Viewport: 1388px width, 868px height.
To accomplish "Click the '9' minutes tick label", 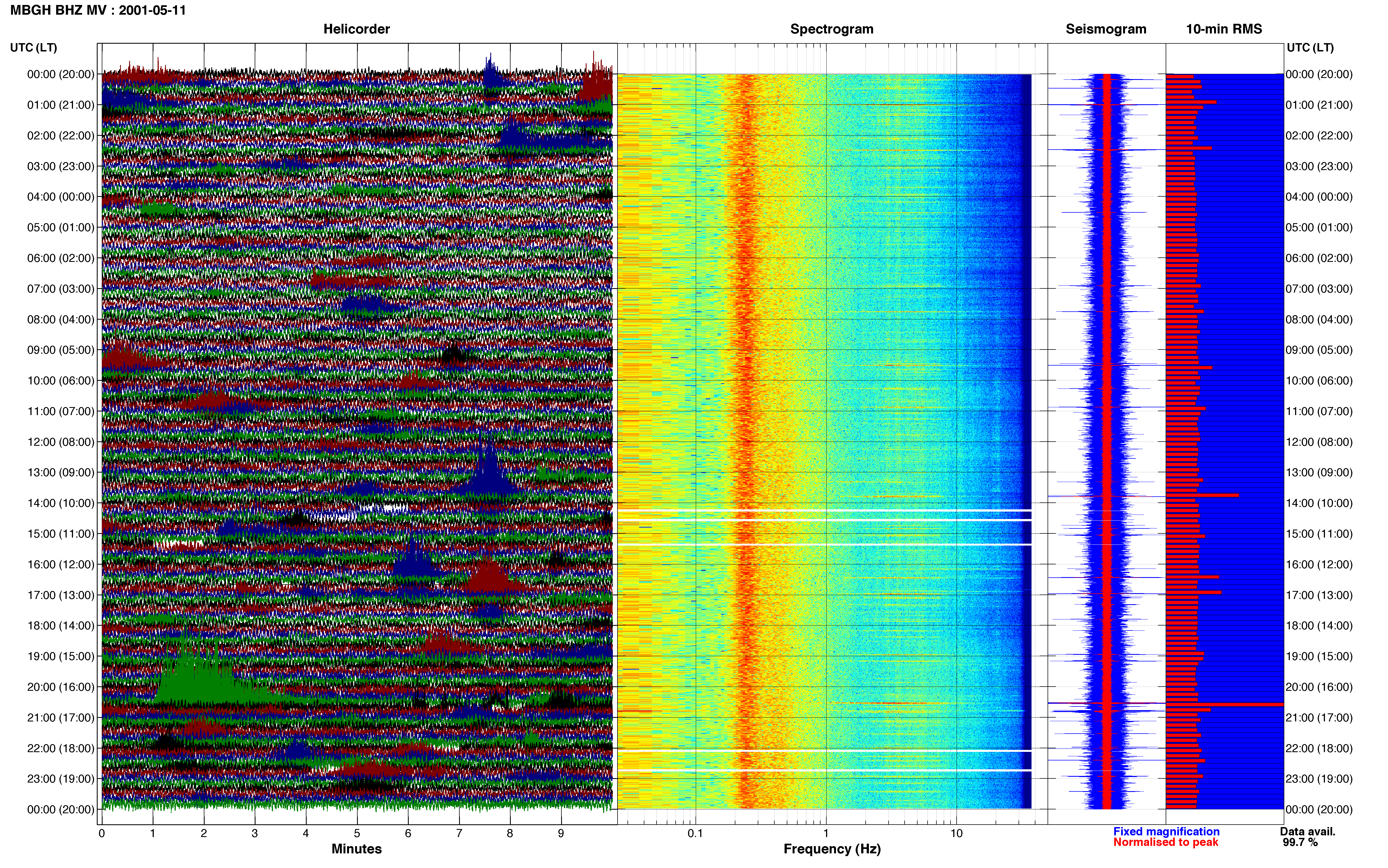I will [561, 833].
